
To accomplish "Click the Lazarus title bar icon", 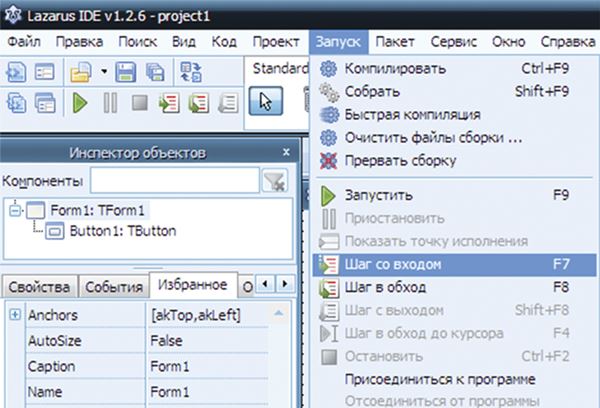I will pos(12,16).
